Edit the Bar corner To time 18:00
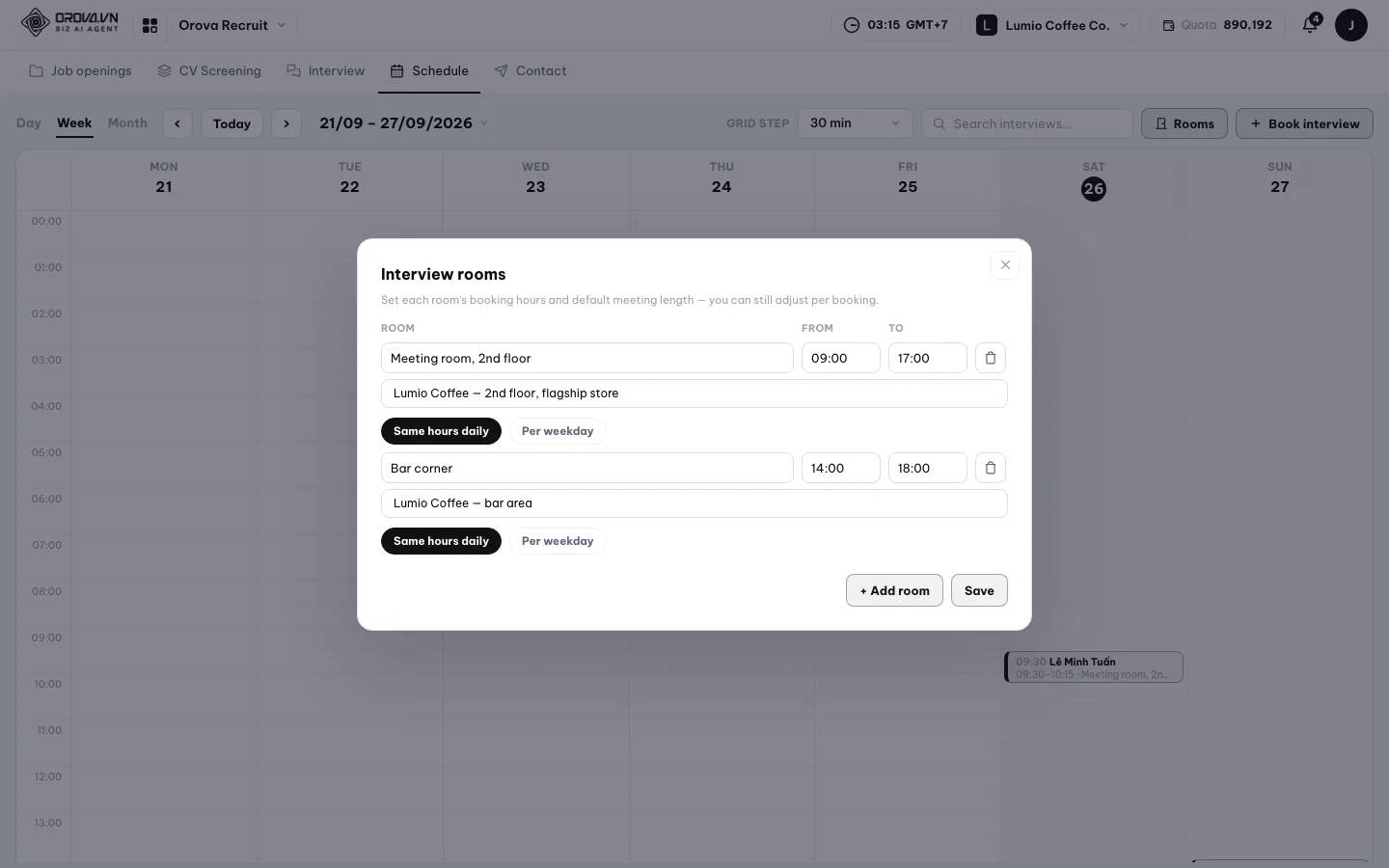The width and height of the screenshot is (1389, 868). [x=928, y=468]
